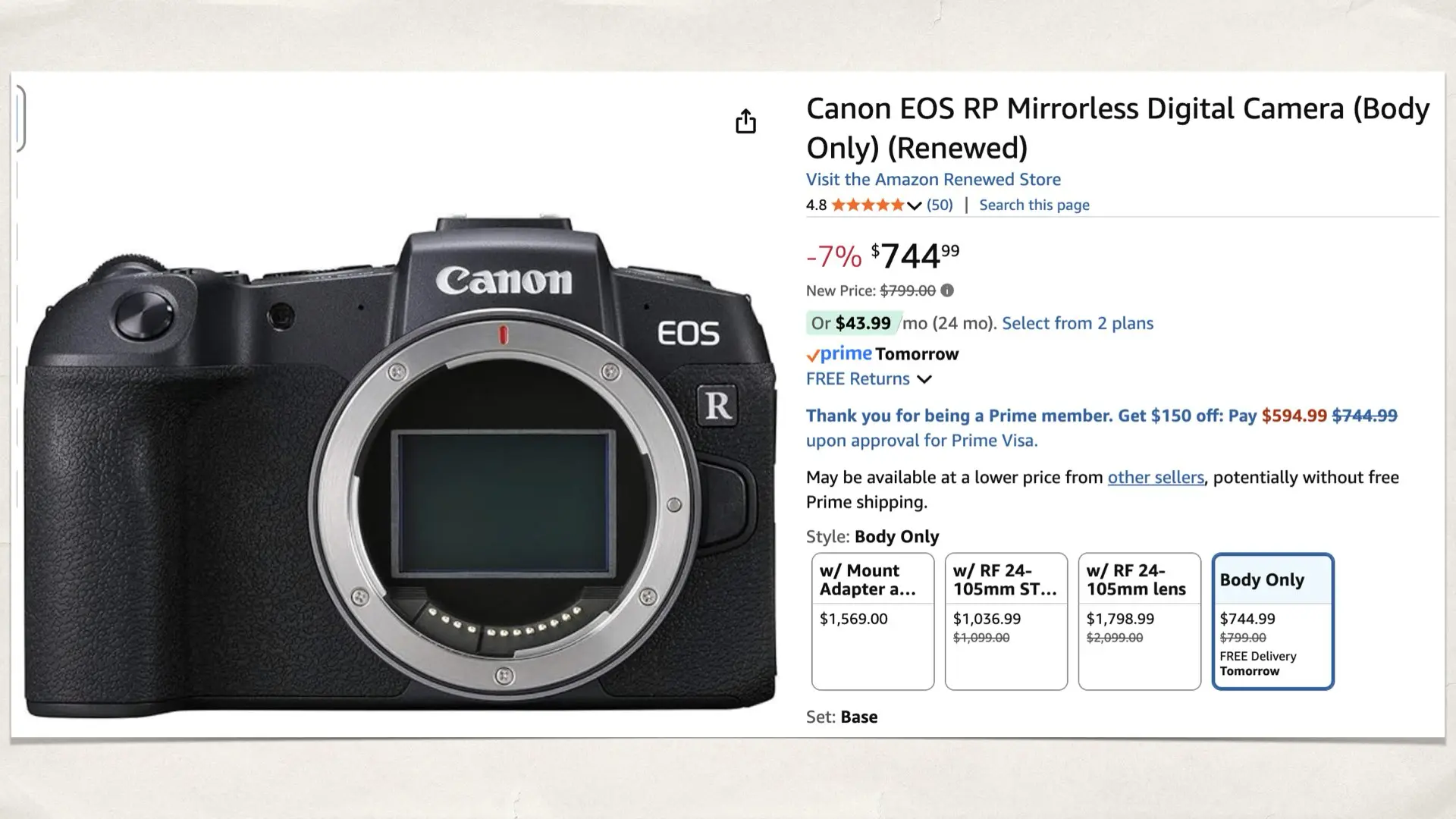Collapse the ratings popover arrow next to stars
This screenshot has width=1456, height=819.
pos(915,206)
